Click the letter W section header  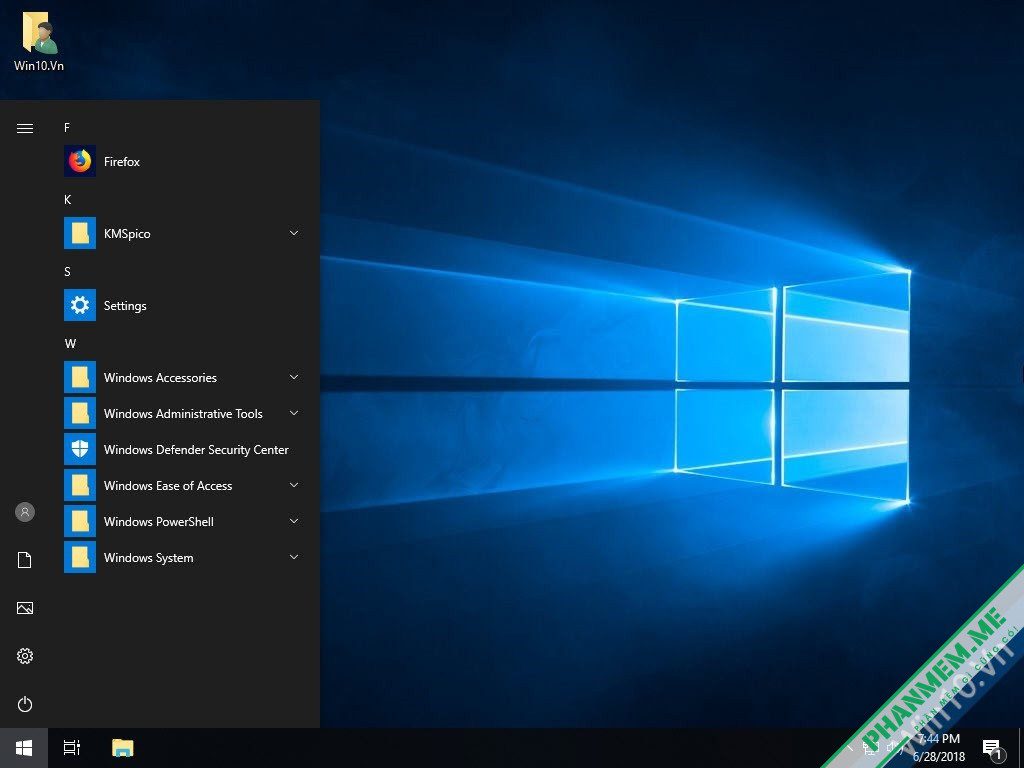point(70,344)
